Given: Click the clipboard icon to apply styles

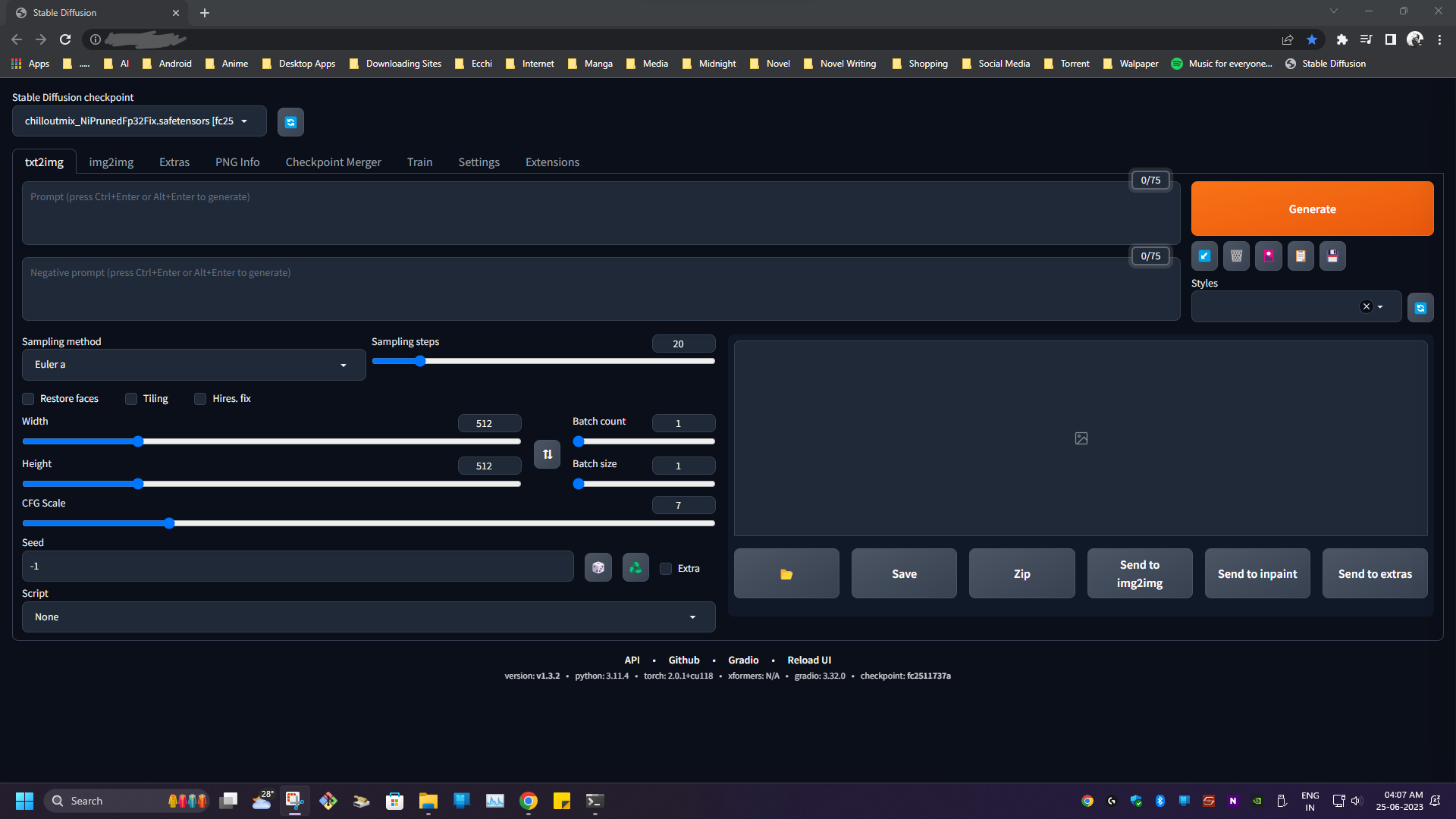Looking at the screenshot, I should (1301, 256).
